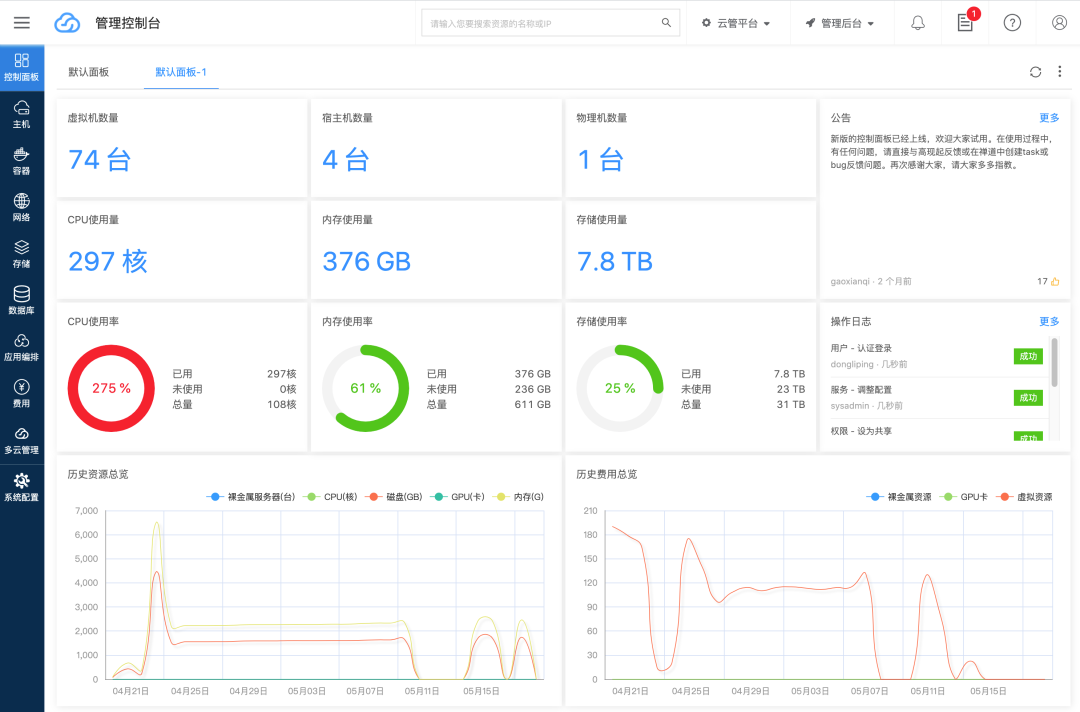1080x712 pixels.
Task: Open the 网络 network section
Action: pyautogui.click(x=21, y=207)
